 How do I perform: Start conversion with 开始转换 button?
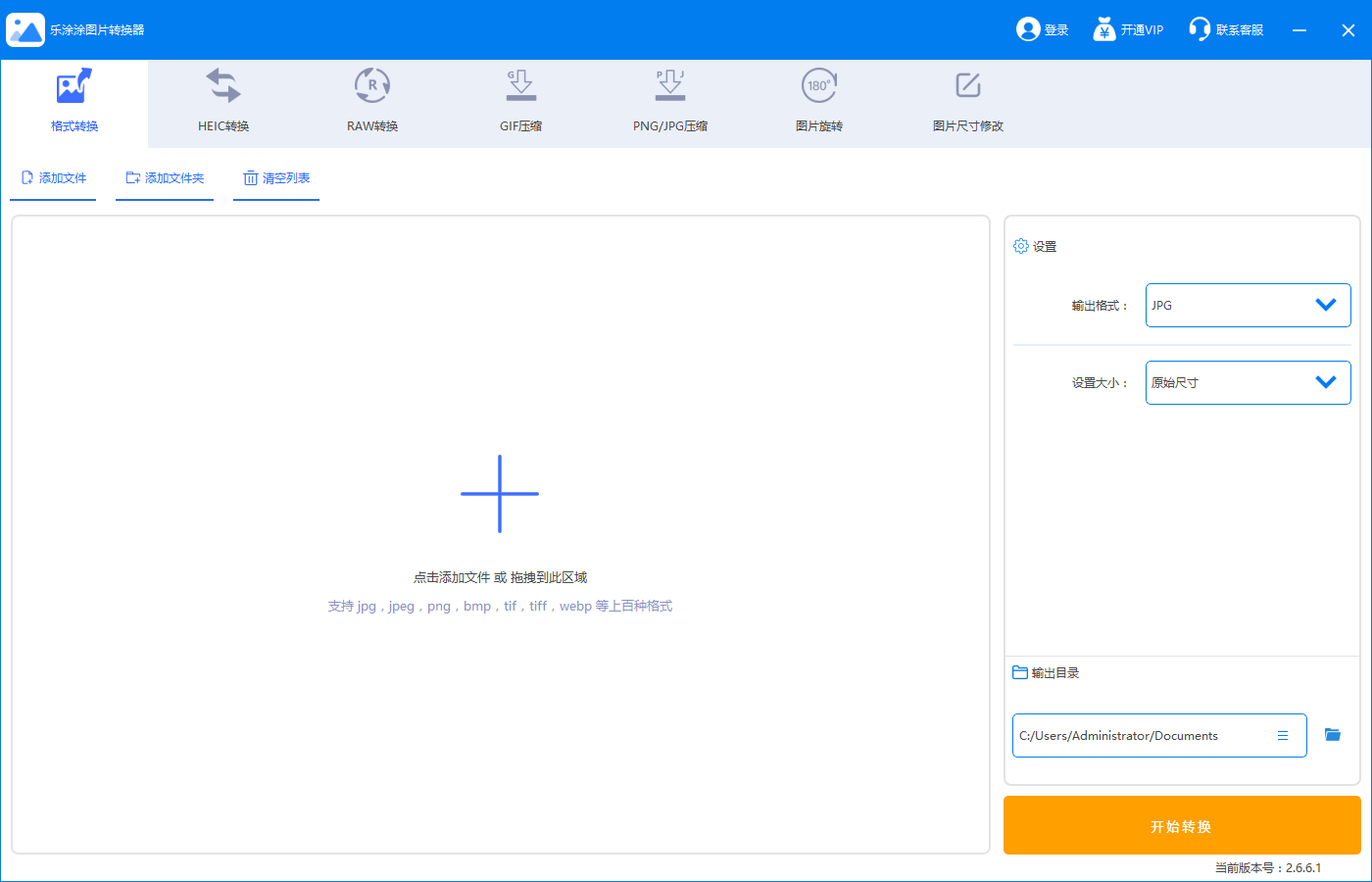pyautogui.click(x=1182, y=825)
